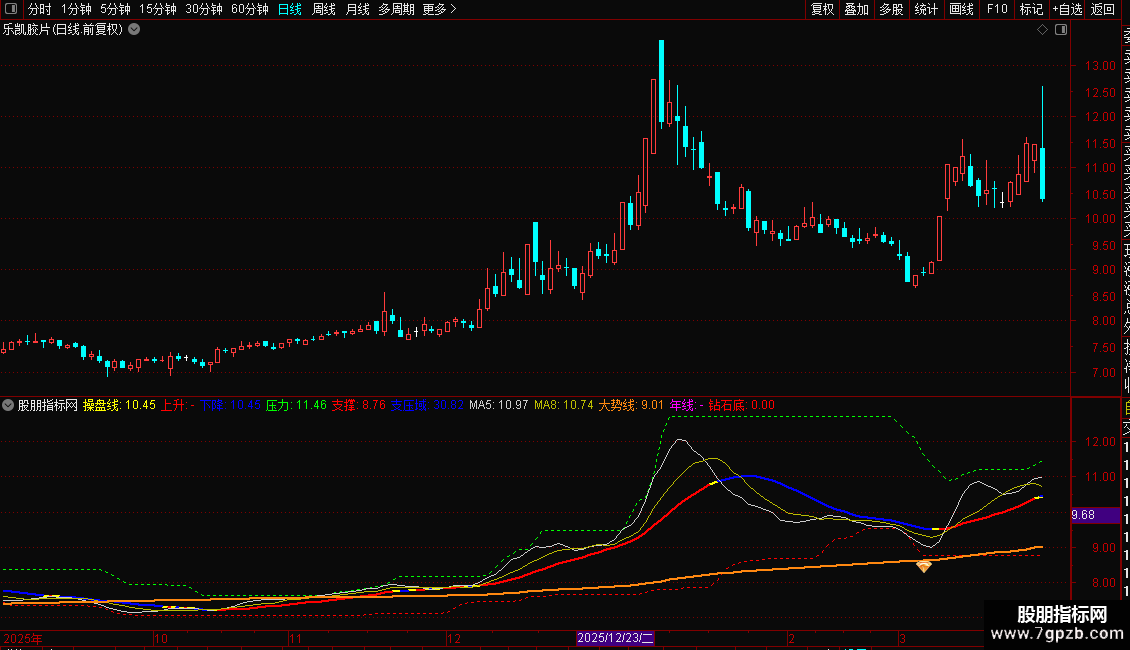Open the F10 company info
This screenshot has width=1130, height=650.
997,9
